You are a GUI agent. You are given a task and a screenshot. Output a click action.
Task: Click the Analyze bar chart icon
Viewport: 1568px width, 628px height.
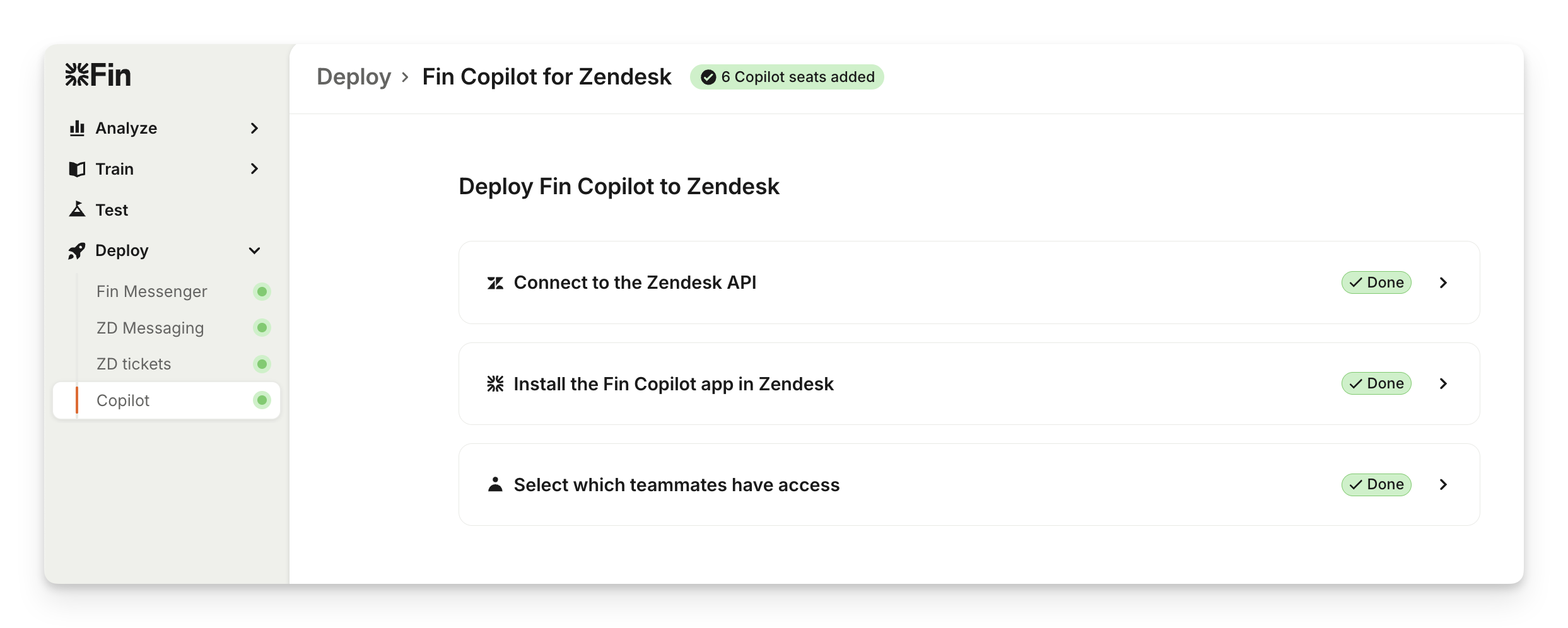coord(77,128)
